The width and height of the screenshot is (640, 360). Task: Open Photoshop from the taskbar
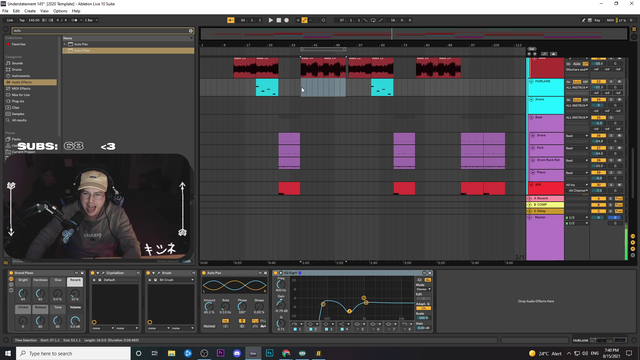(269, 353)
